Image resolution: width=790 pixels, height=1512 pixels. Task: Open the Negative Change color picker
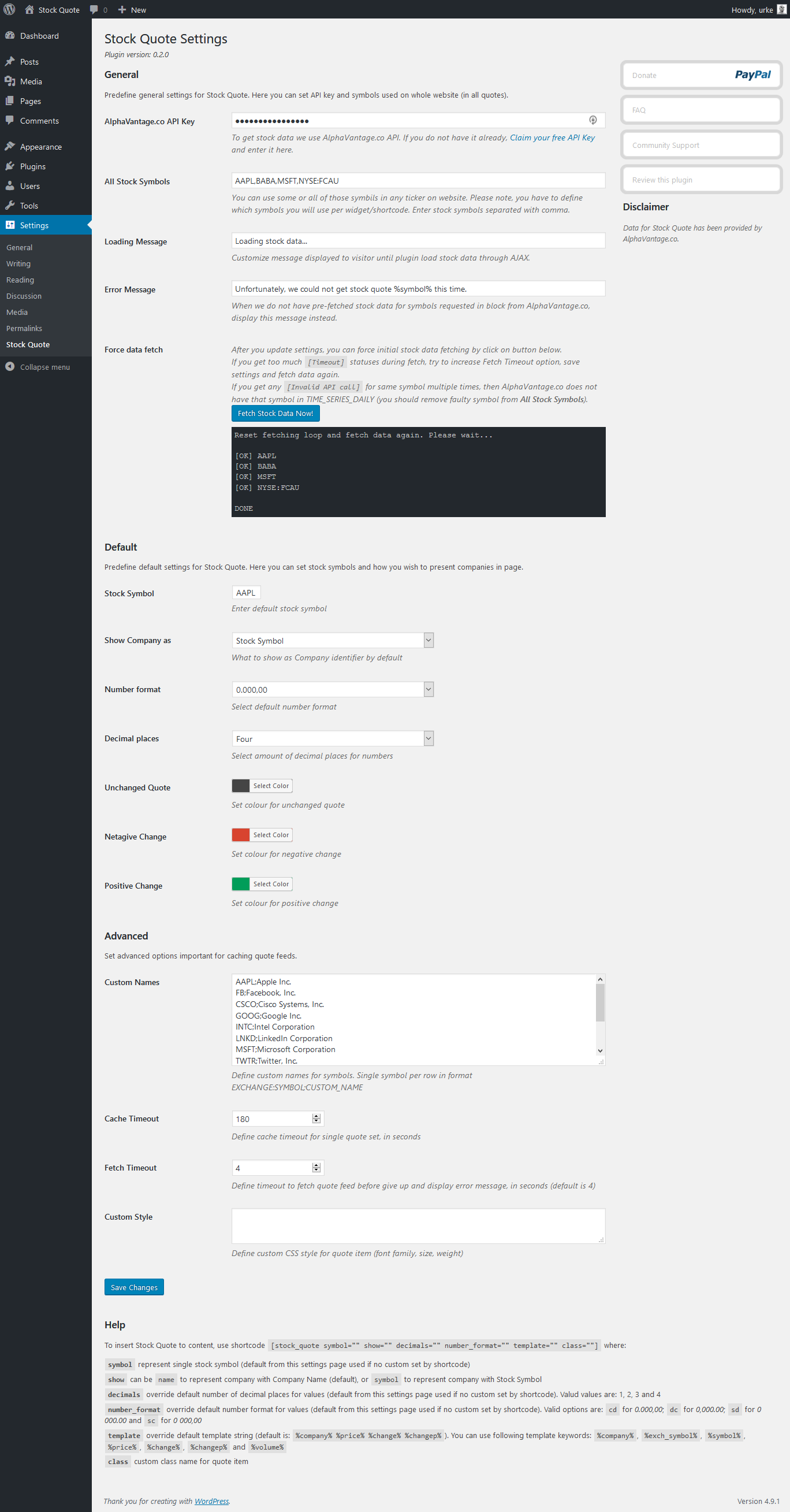(262, 835)
